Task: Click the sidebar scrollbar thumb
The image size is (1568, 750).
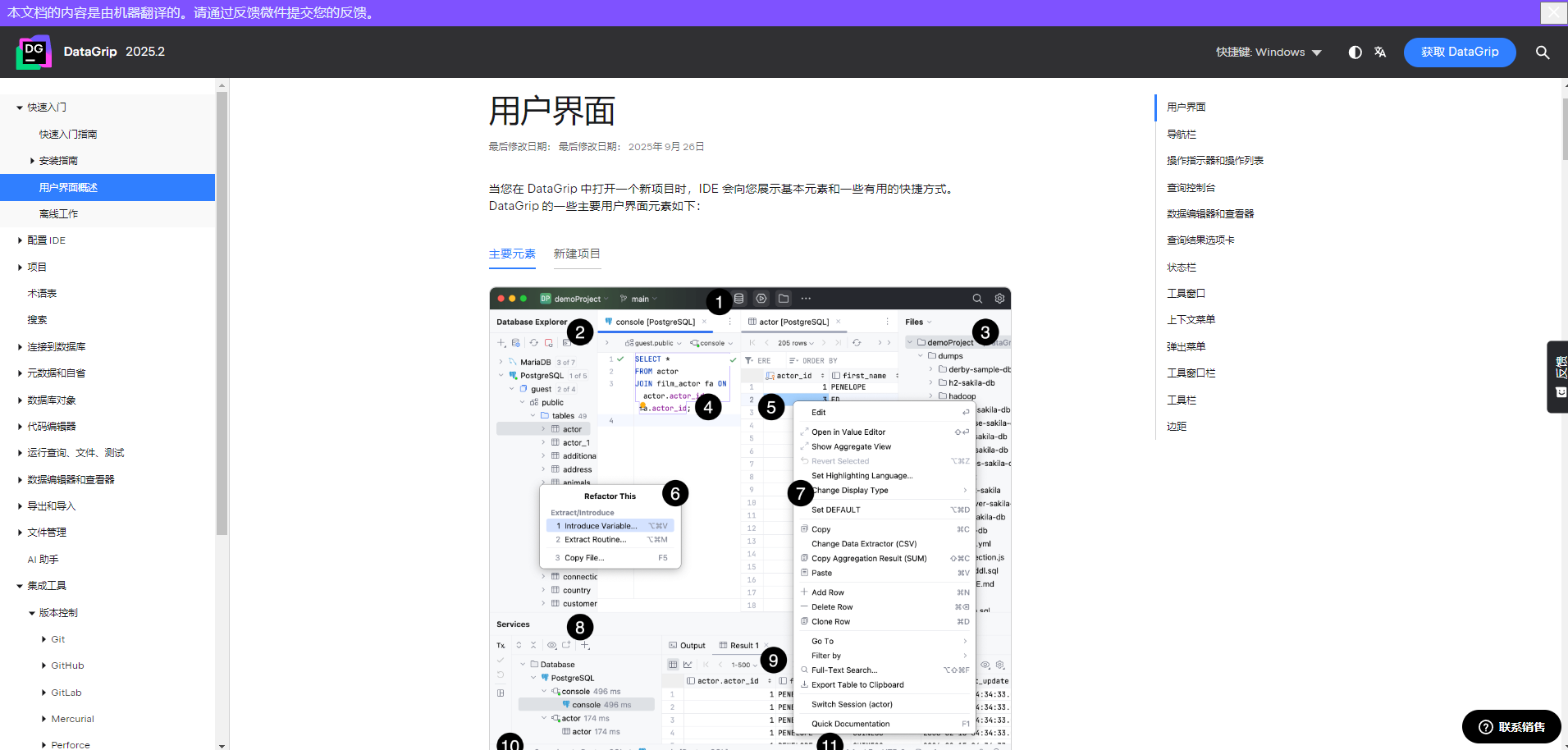Action: (222, 313)
